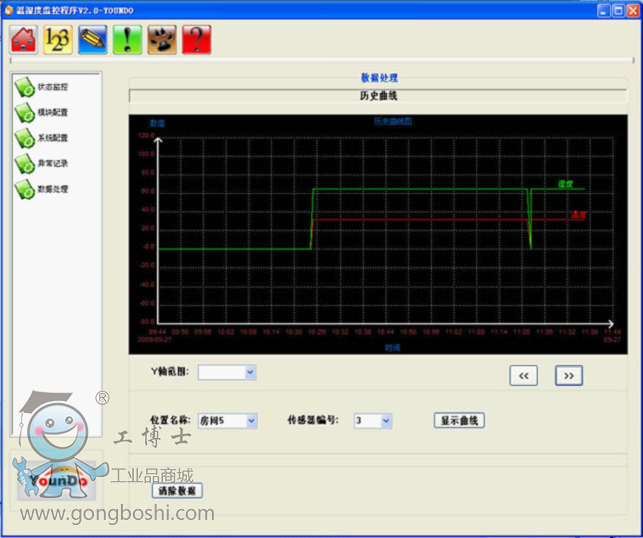Screen dimensions: 643x538
Task: Click the >> next page button
Action: pos(569,376)
